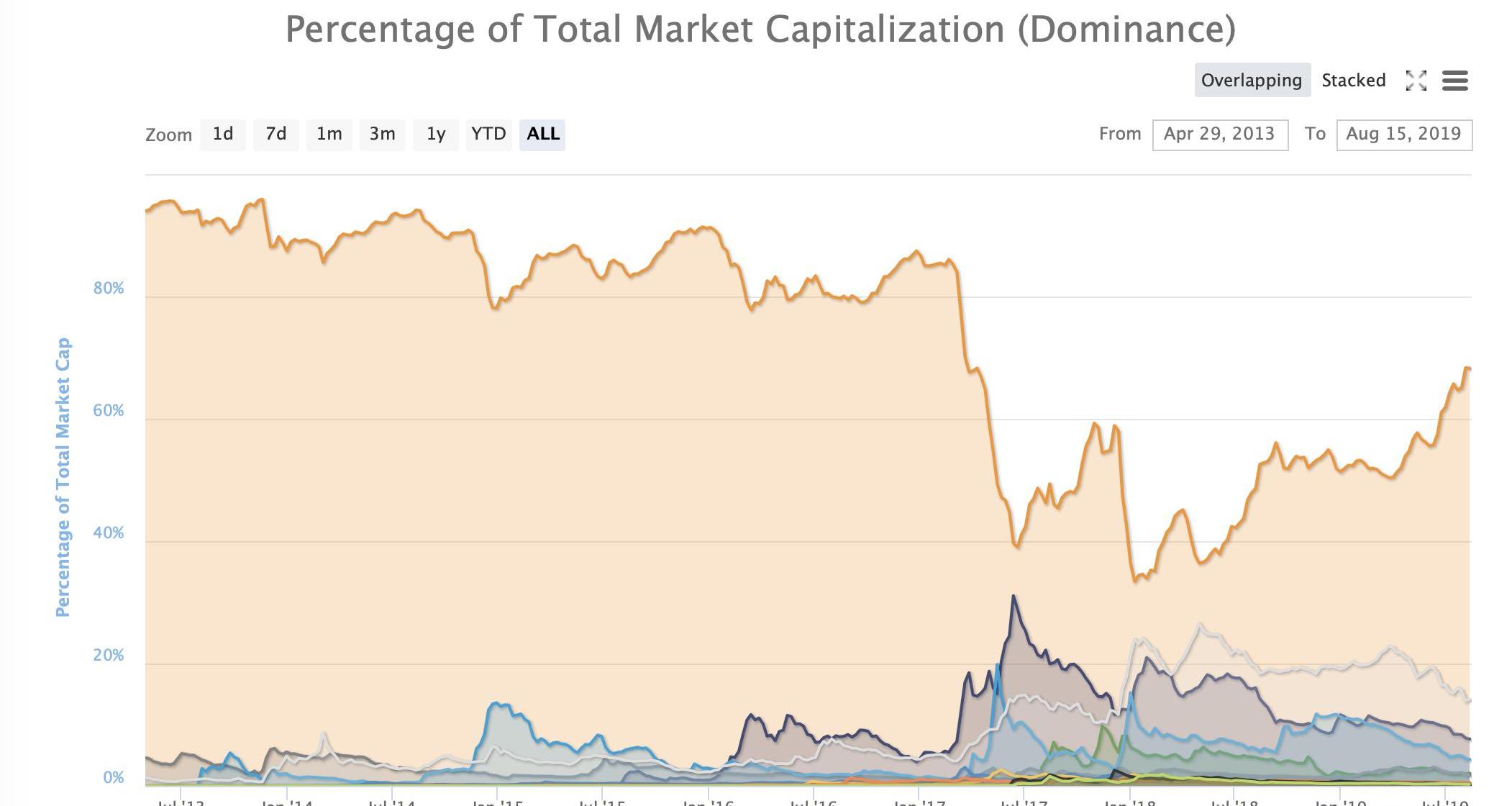The image size is (1512, 806).
Task: Select the 1m zoom option
Action: (x=329, y=135)
